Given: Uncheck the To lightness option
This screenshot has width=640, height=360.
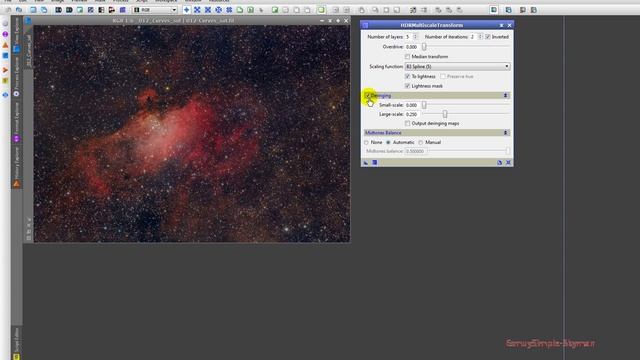Looking at the screenshot, I should click(407, 76).
